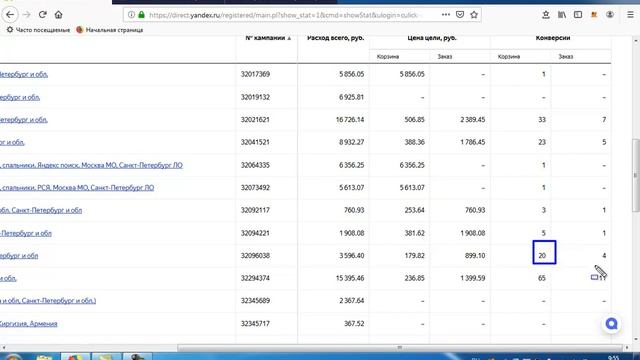640x360 pixels.
Task: Open campaign link in row 32017369
Action: pyautogui.click(x=24, y=74)
